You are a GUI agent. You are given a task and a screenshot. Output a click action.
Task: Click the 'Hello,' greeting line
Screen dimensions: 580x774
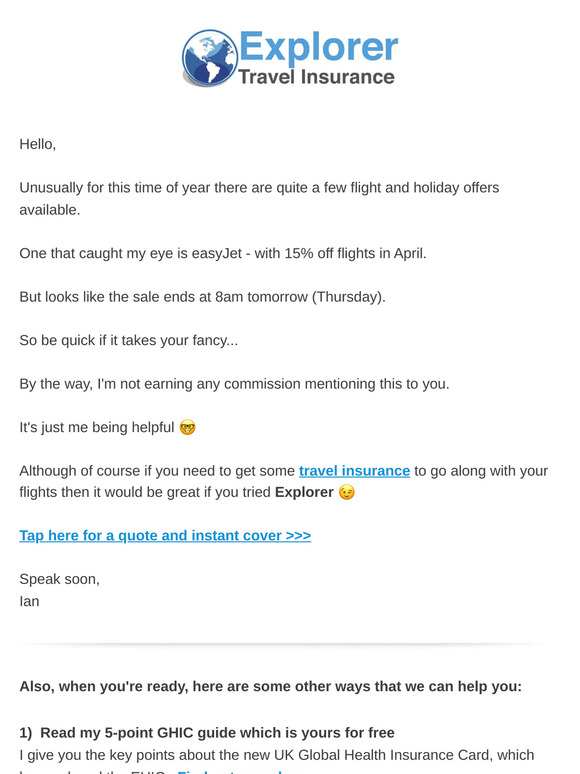[38, 144]
